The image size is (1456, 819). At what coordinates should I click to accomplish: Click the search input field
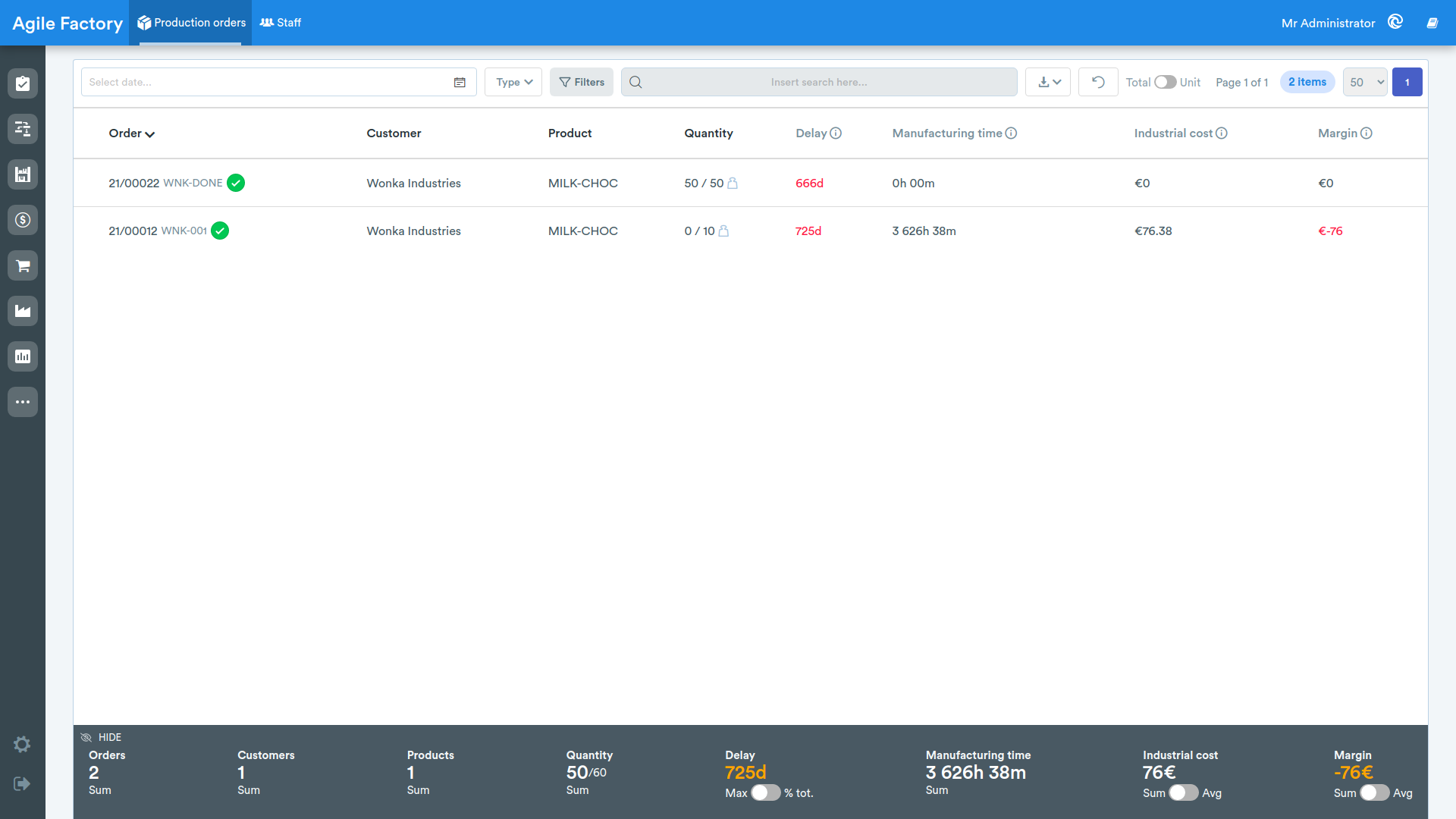[819, 82]
